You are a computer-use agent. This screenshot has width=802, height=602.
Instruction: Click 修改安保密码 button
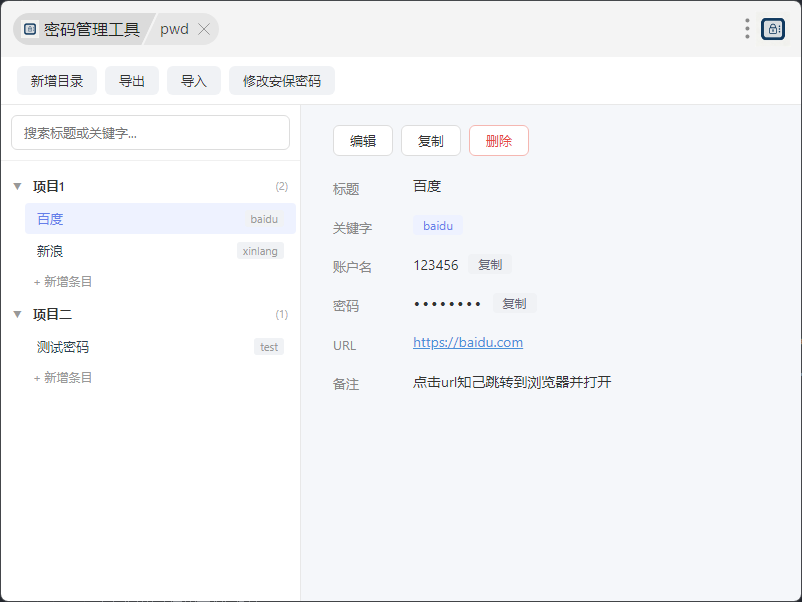tap(282, 81)
